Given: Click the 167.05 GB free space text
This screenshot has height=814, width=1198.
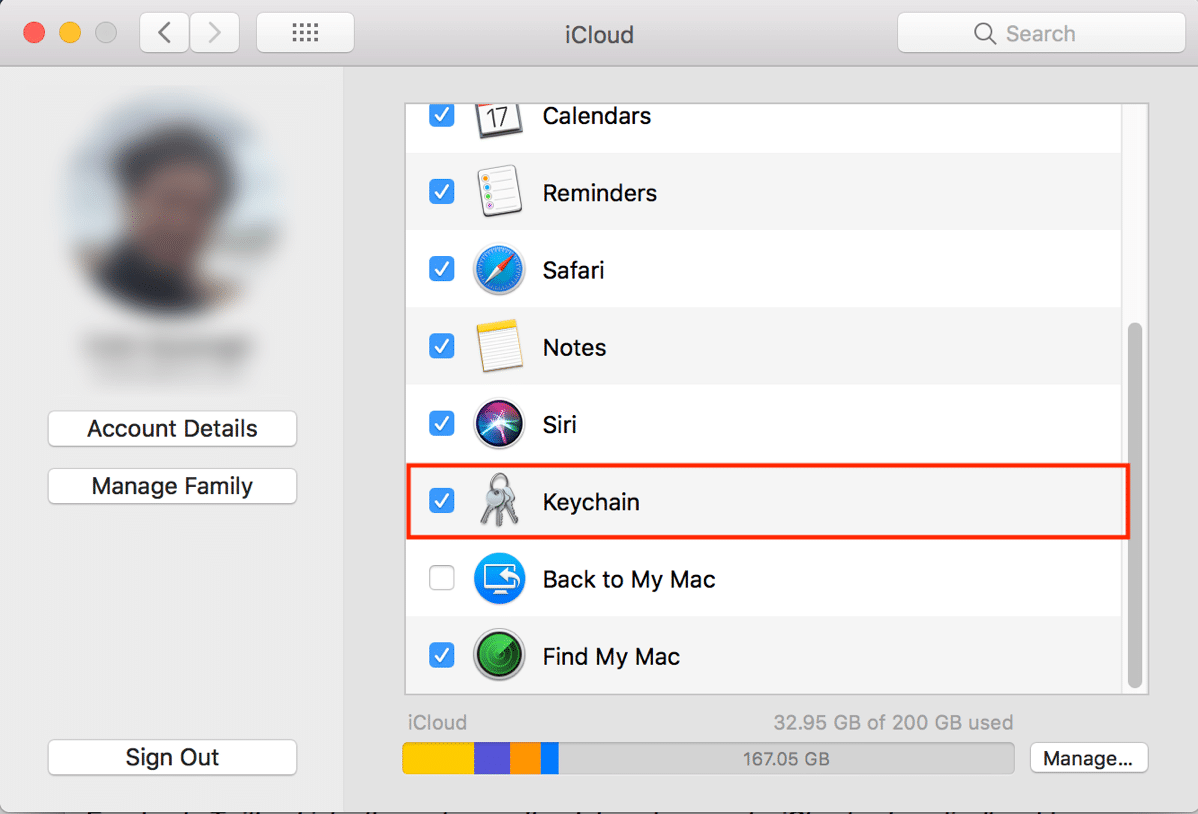Looking at the screenshot, I should (x=786, y=759).
